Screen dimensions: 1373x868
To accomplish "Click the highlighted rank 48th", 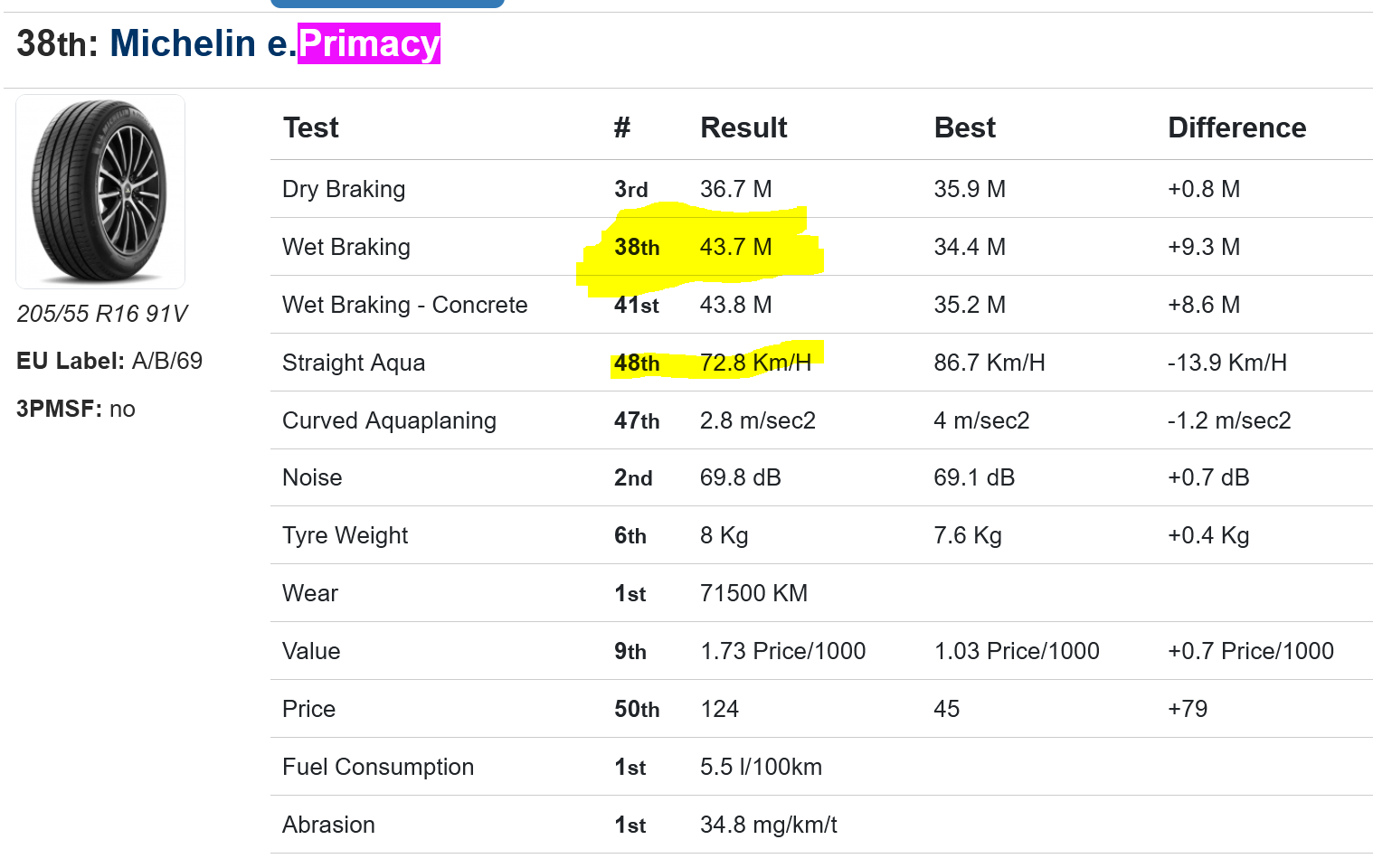I will [637, 363].
